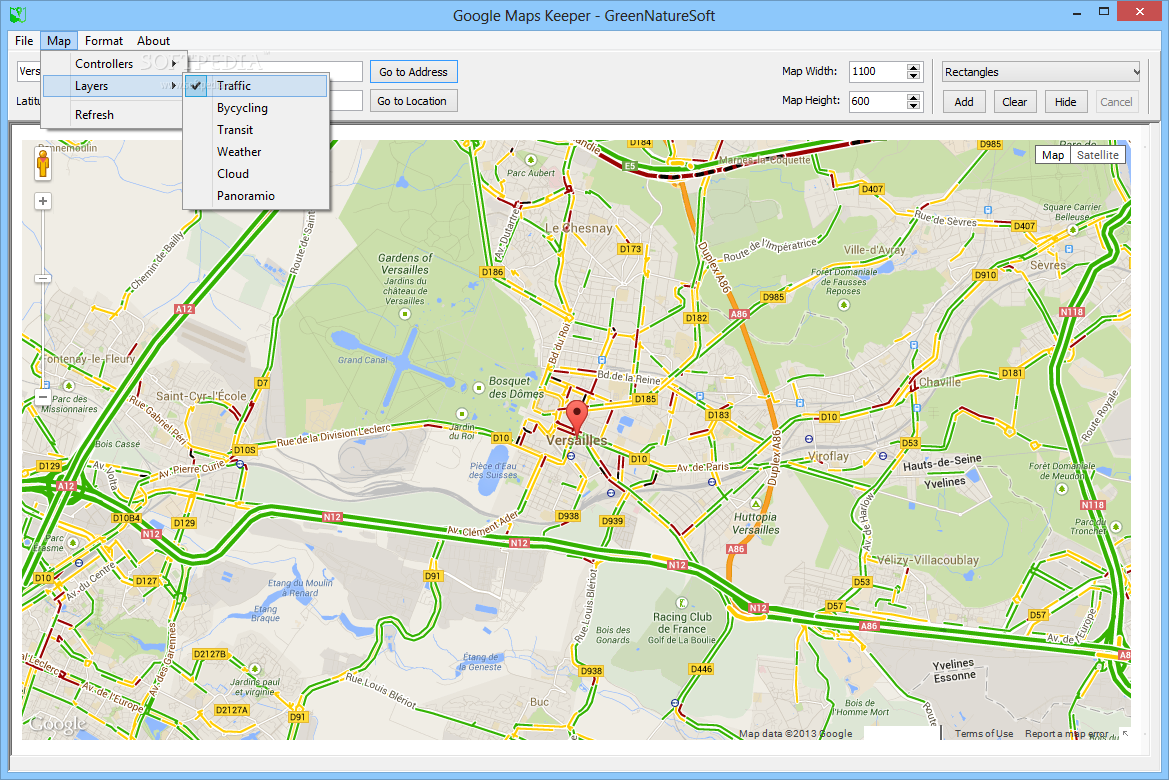Increase Map Width with up arrow
The width and height of the screenshot is (1169, 780).
(x=914, y=67)
